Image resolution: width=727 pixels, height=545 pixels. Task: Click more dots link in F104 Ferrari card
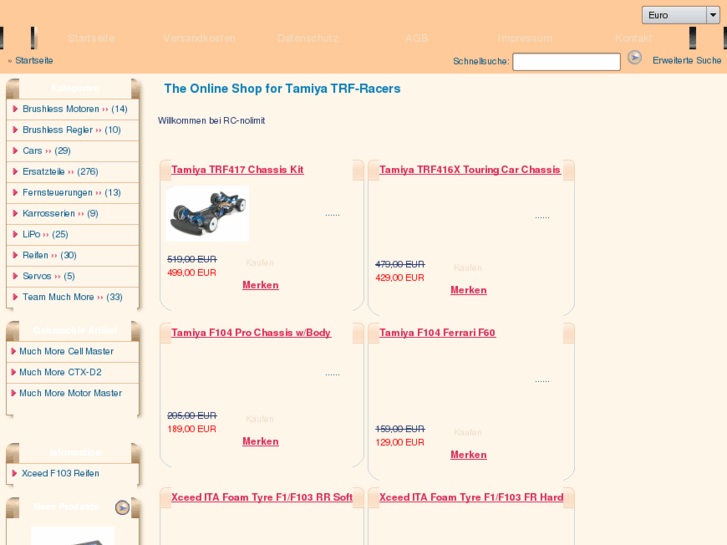[x=542, y=381]
